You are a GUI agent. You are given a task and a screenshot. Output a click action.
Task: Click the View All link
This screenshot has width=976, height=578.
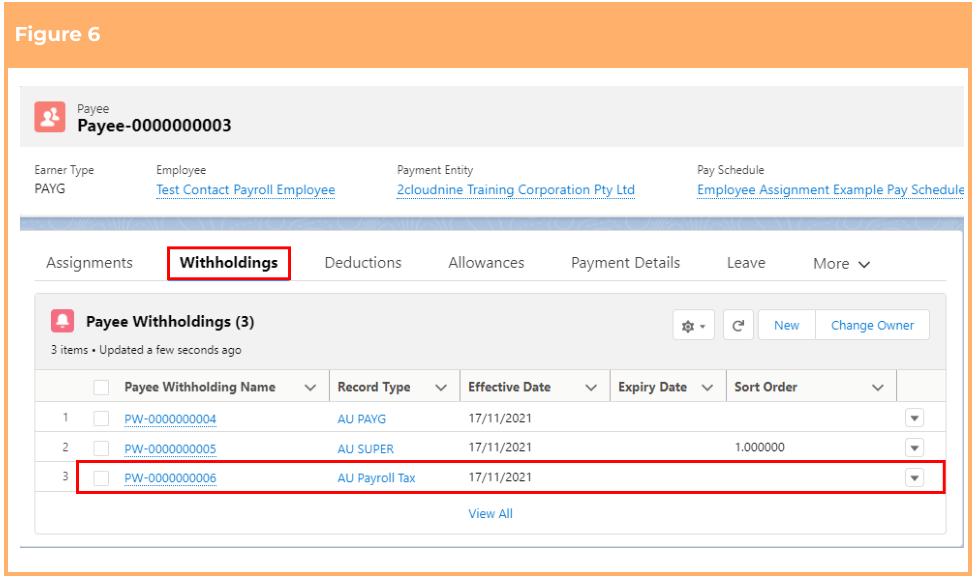tap(490, 514)
